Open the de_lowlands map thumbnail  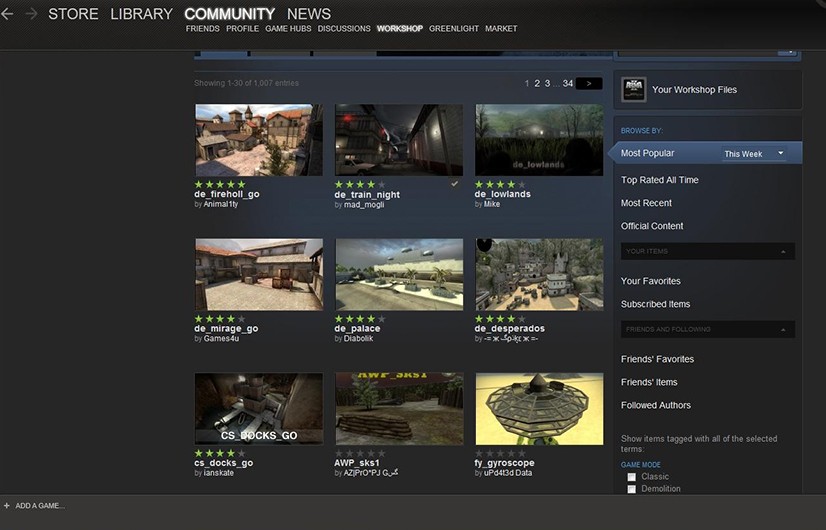(539, 140)
